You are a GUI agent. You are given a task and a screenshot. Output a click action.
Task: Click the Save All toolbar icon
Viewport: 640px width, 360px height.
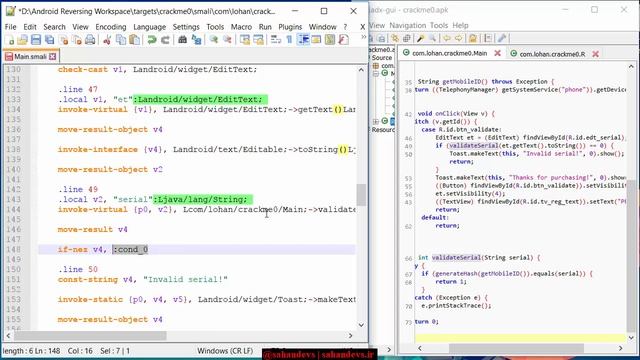pyautogui.click(x=49, y=40)
